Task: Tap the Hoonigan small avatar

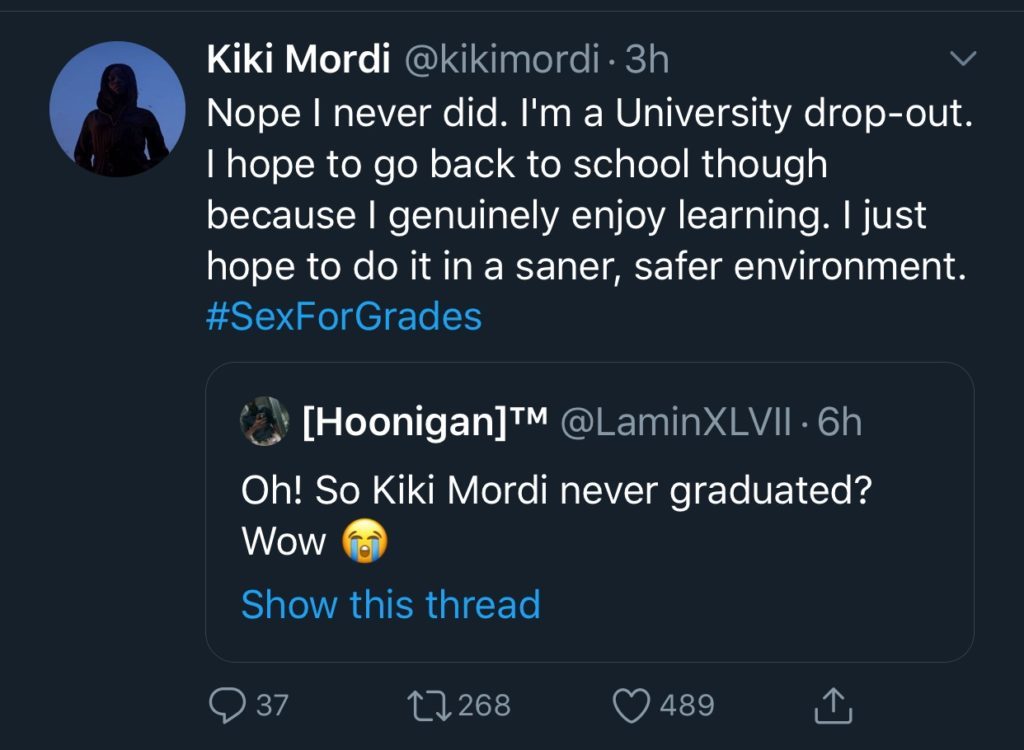Action: pos(265,421)
